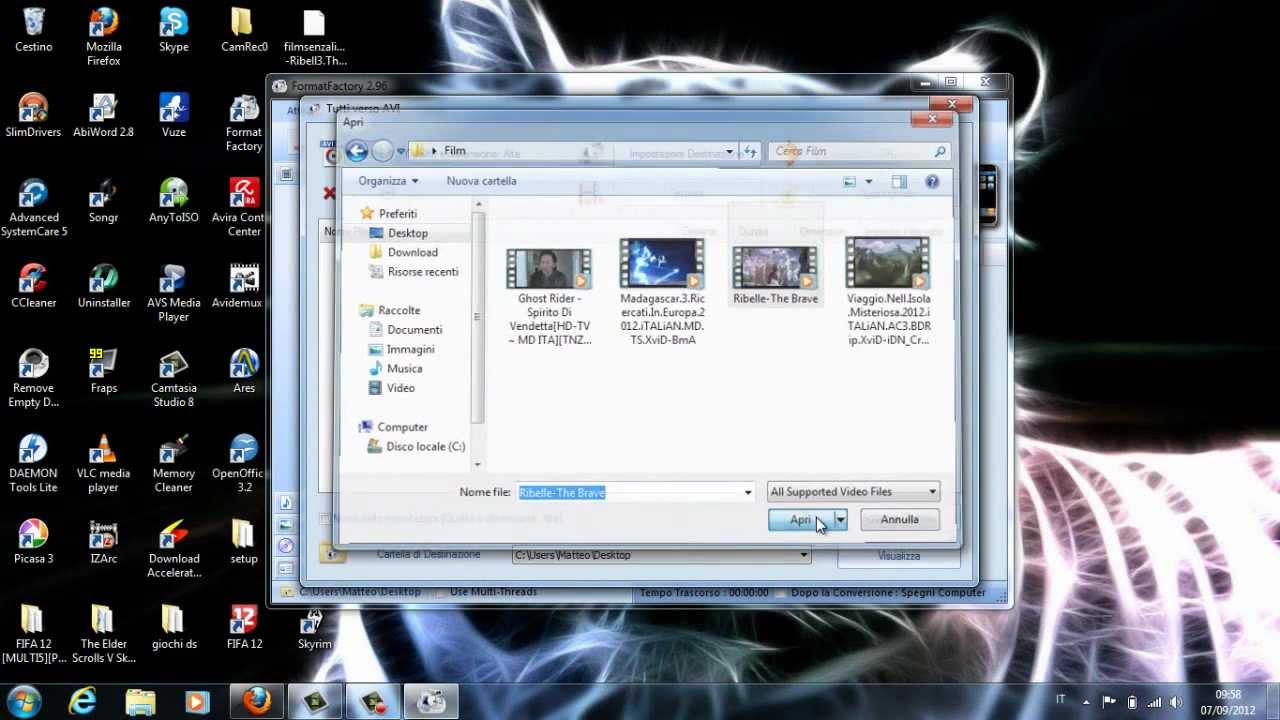Image resolution: width=1280 pixels, height=720 pixels.
Task: Click the Songr desktop icon
Action: [x=103, y=201]
